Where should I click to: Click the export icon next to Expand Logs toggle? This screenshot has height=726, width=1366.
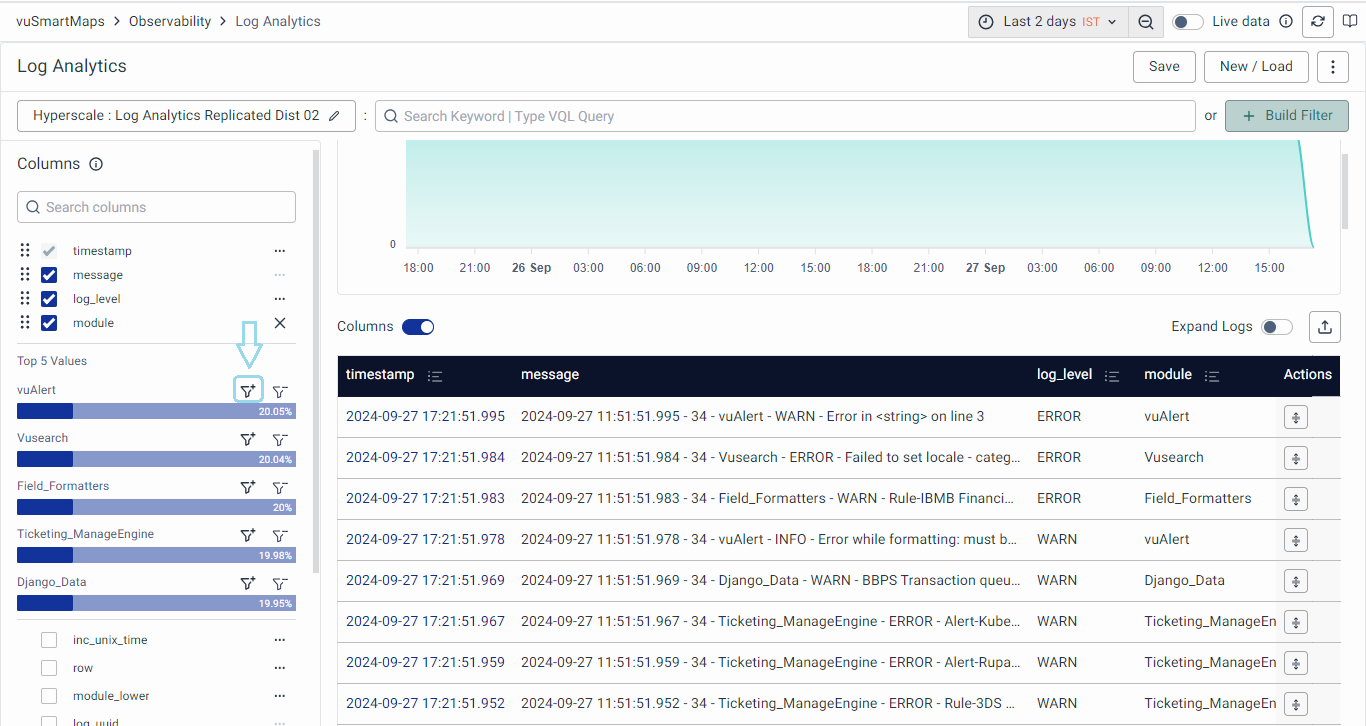click(1324, 326)
